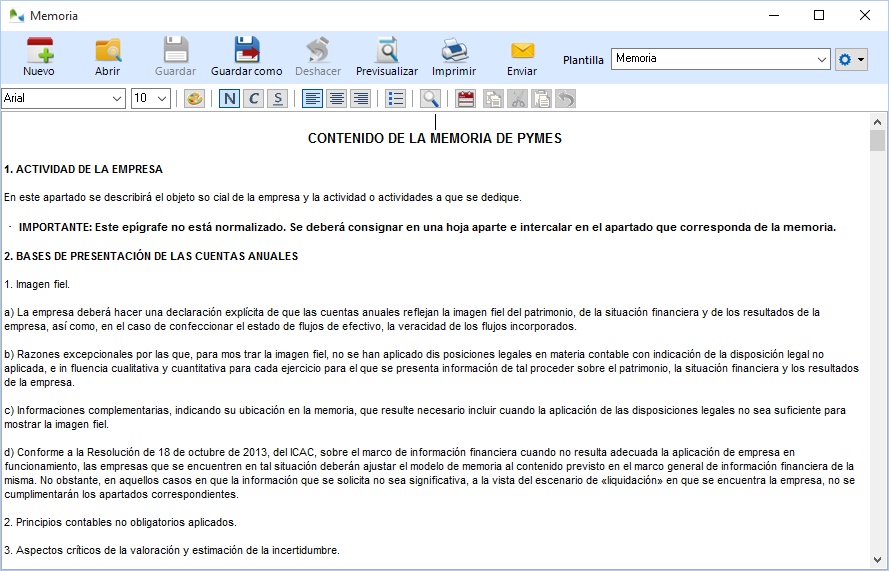Click line '3. Aspectos críticos de la valoración'
The height and width of the screenshot is (571, 889).
(172, 550)
